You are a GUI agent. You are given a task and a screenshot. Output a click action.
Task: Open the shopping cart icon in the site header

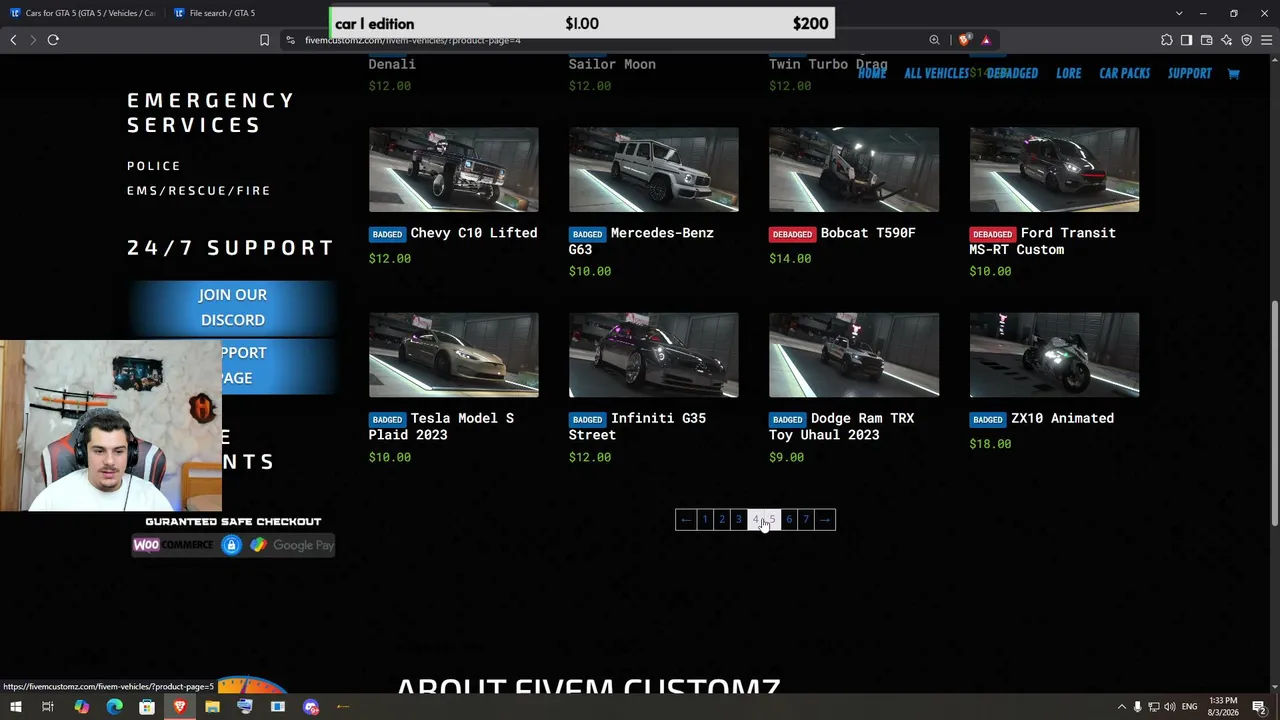tap(1233, 73)
